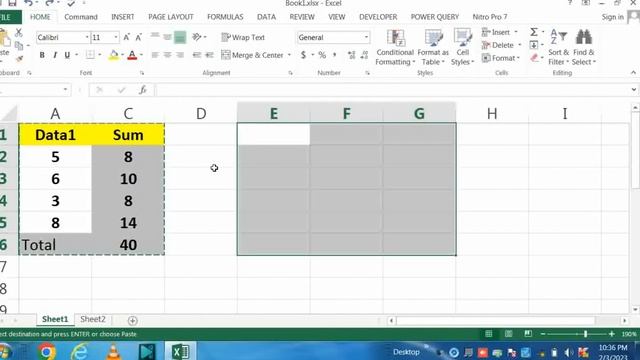The image size is (640, 360).
Task: Toggle Underline formatting
Action: [67, 55]
